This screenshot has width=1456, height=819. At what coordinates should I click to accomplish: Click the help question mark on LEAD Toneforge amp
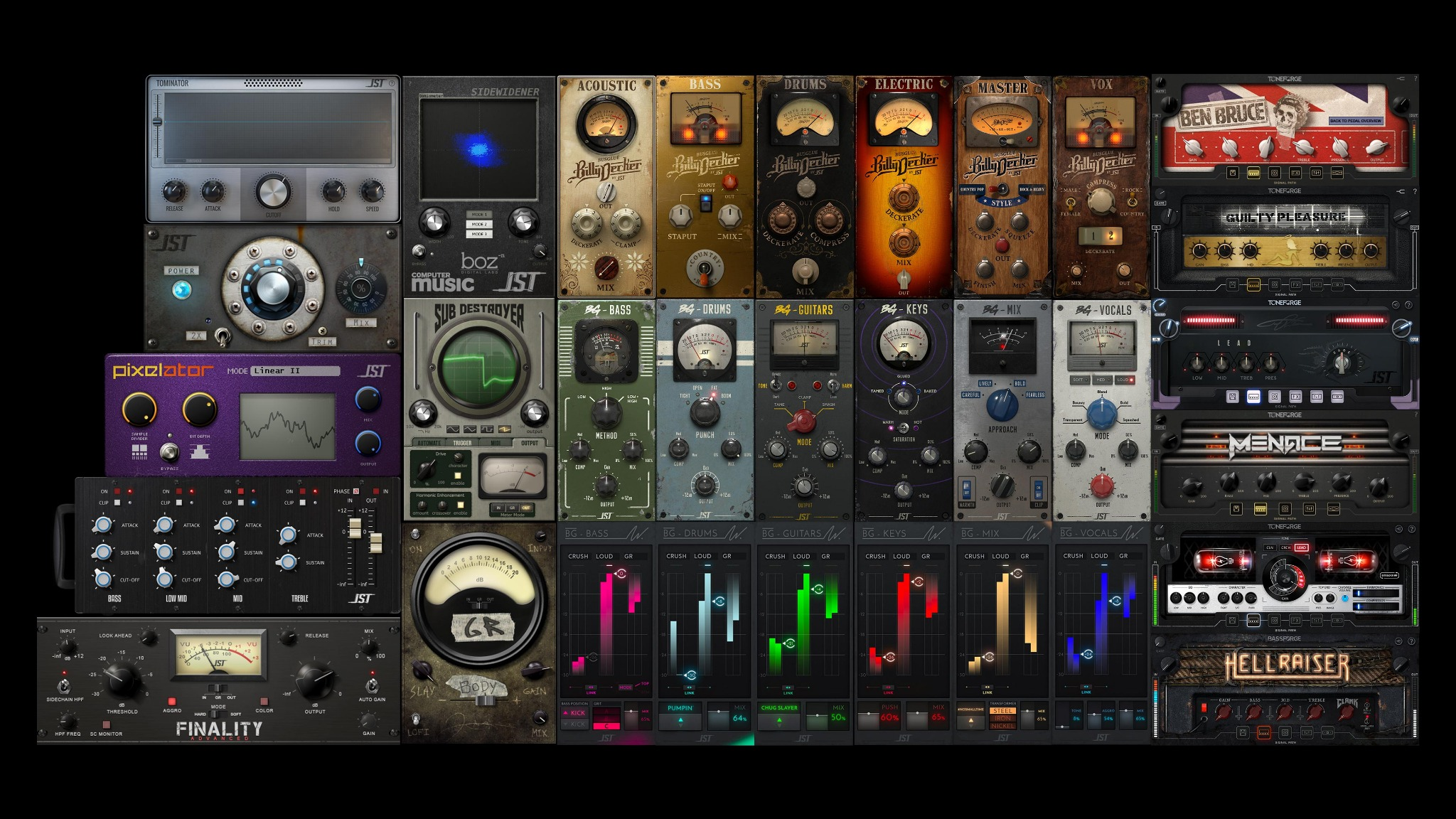[1408, 304]
